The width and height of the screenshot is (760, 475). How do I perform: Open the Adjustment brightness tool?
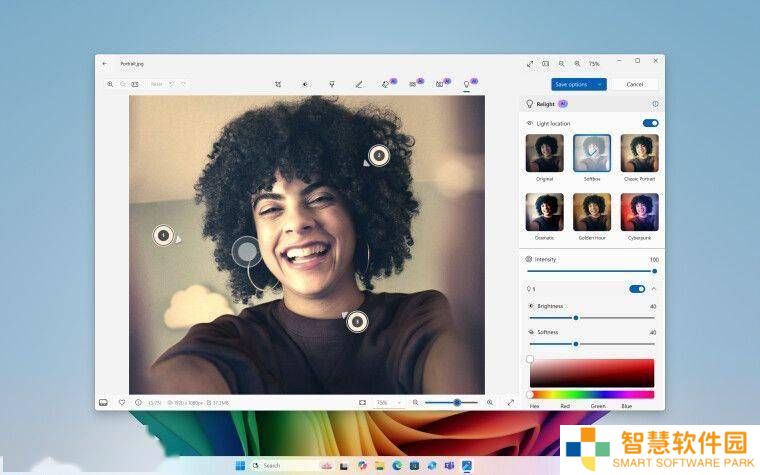(x=305, y=84)
